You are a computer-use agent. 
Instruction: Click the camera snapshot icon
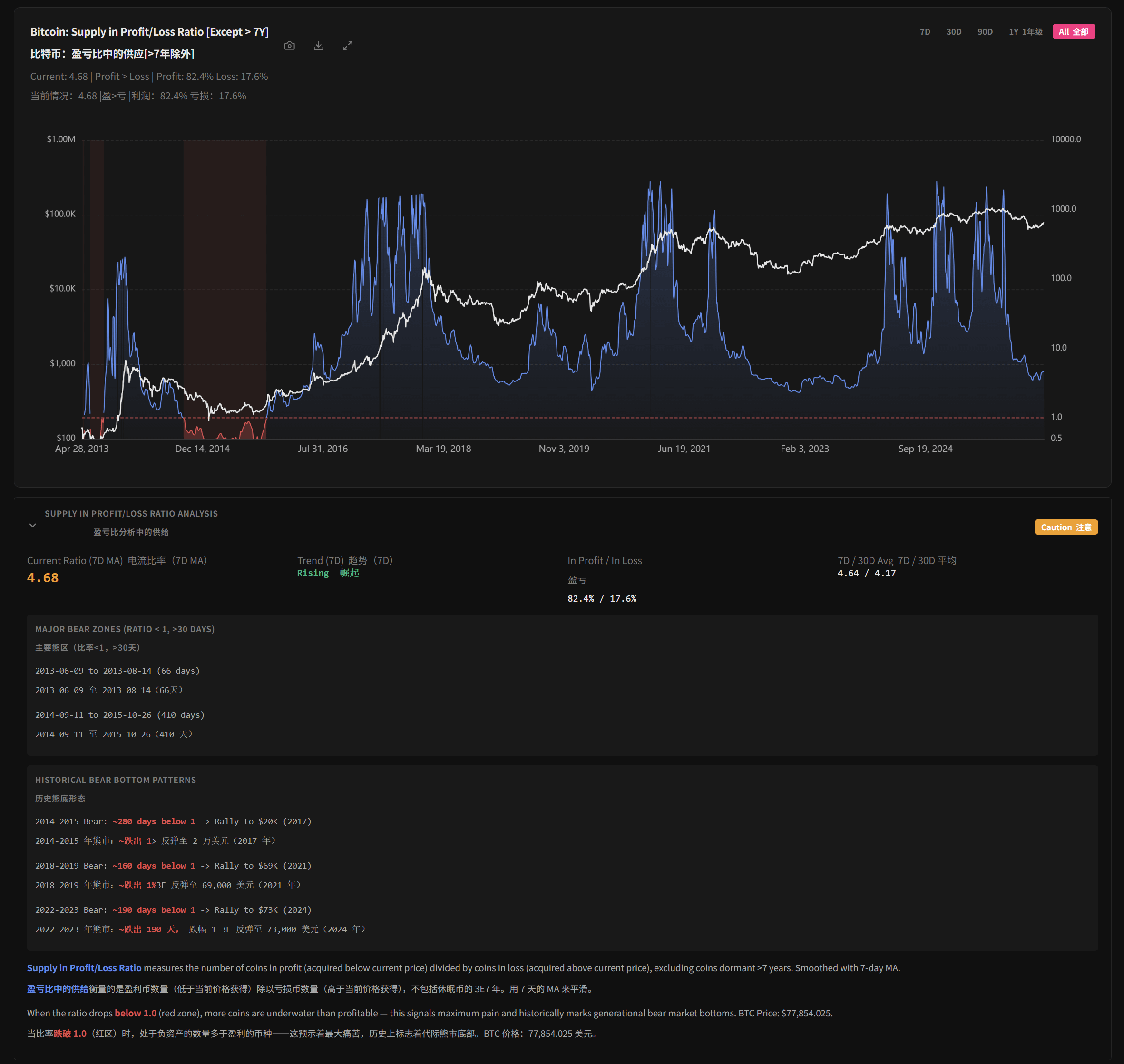tap(289, 46)
